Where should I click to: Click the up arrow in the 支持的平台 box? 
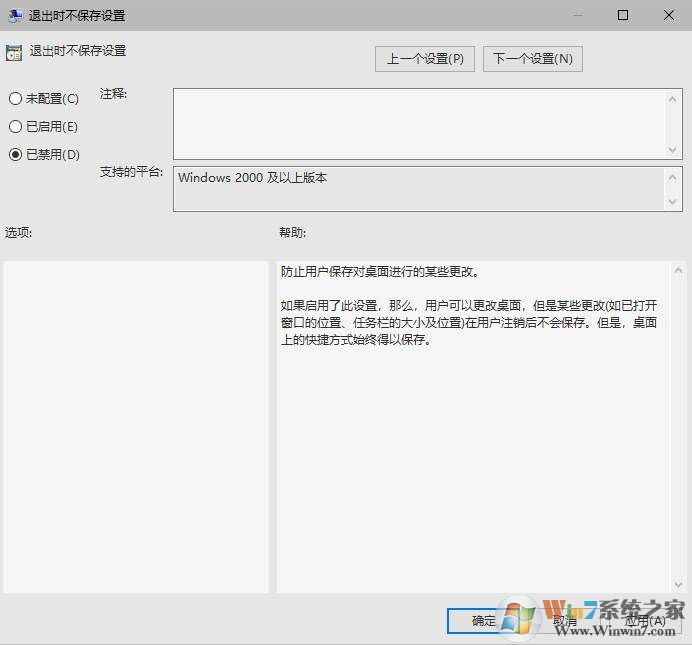(x=673, y=176)
